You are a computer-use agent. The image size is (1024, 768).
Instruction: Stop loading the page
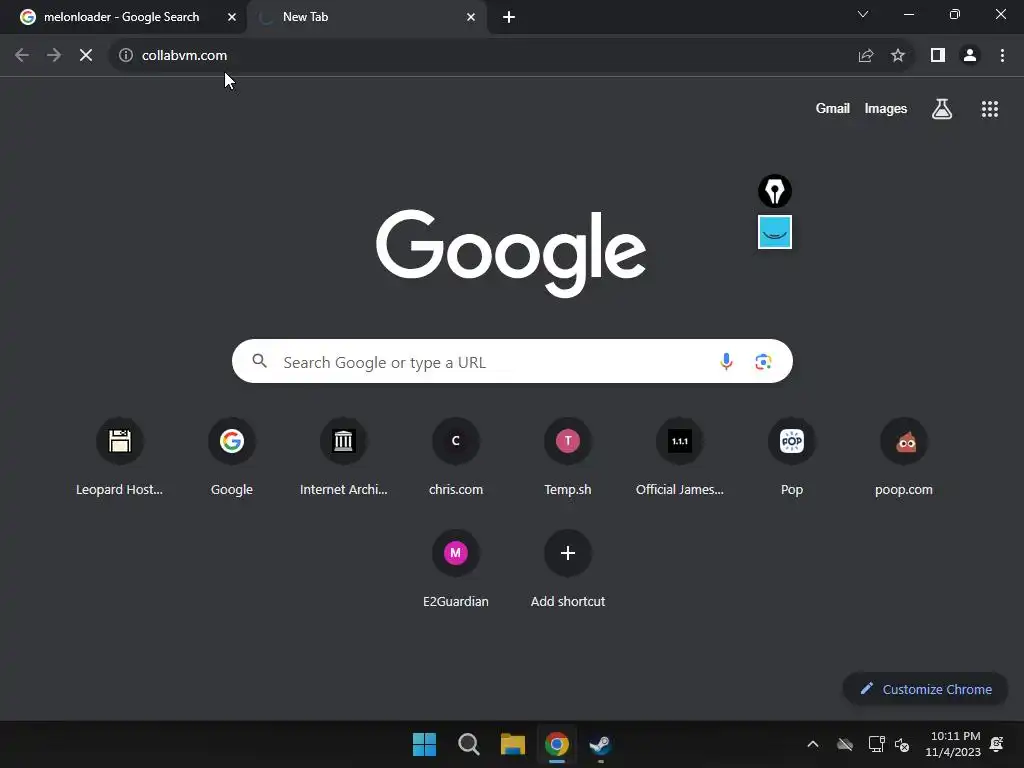click(x=86, y=56)
